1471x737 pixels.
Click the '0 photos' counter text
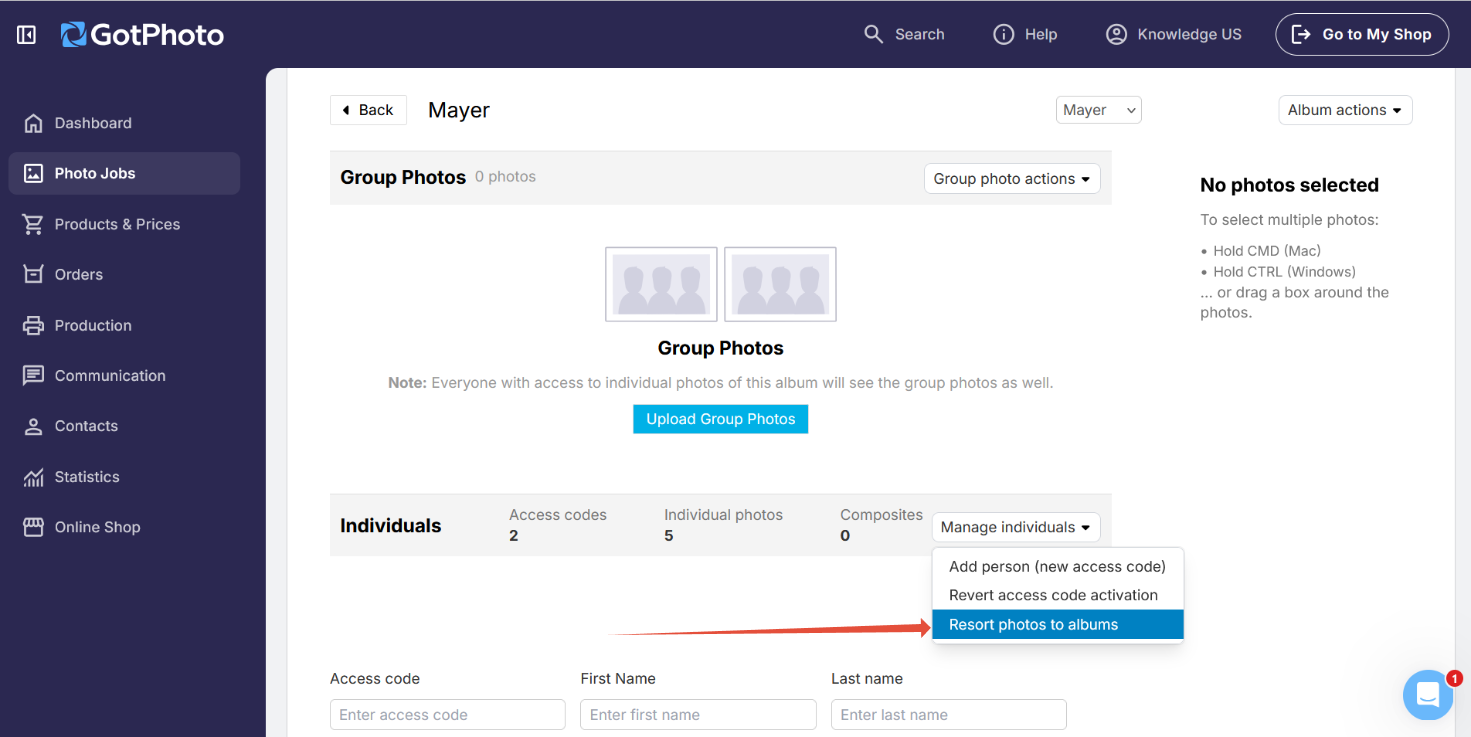pyautogui.click(x=505, y=177)
